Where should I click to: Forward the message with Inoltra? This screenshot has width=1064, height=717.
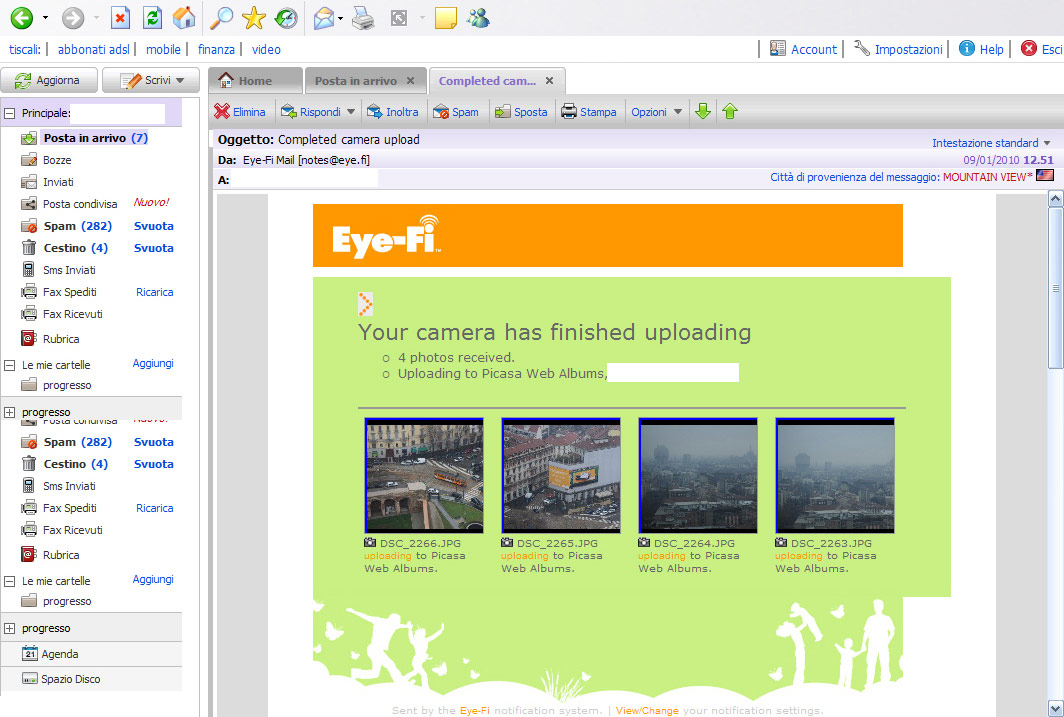(393, 112)
